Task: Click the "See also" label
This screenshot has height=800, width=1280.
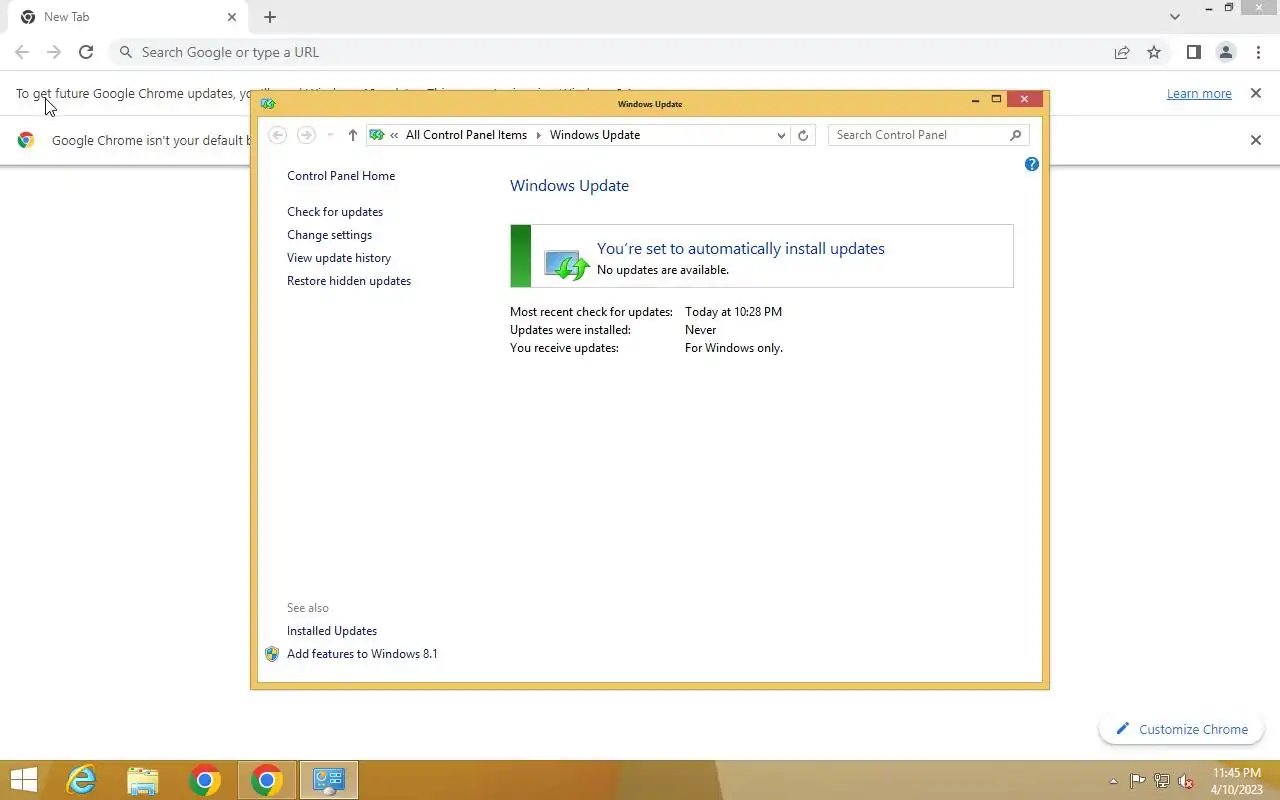Action: (x=308, y=608)
